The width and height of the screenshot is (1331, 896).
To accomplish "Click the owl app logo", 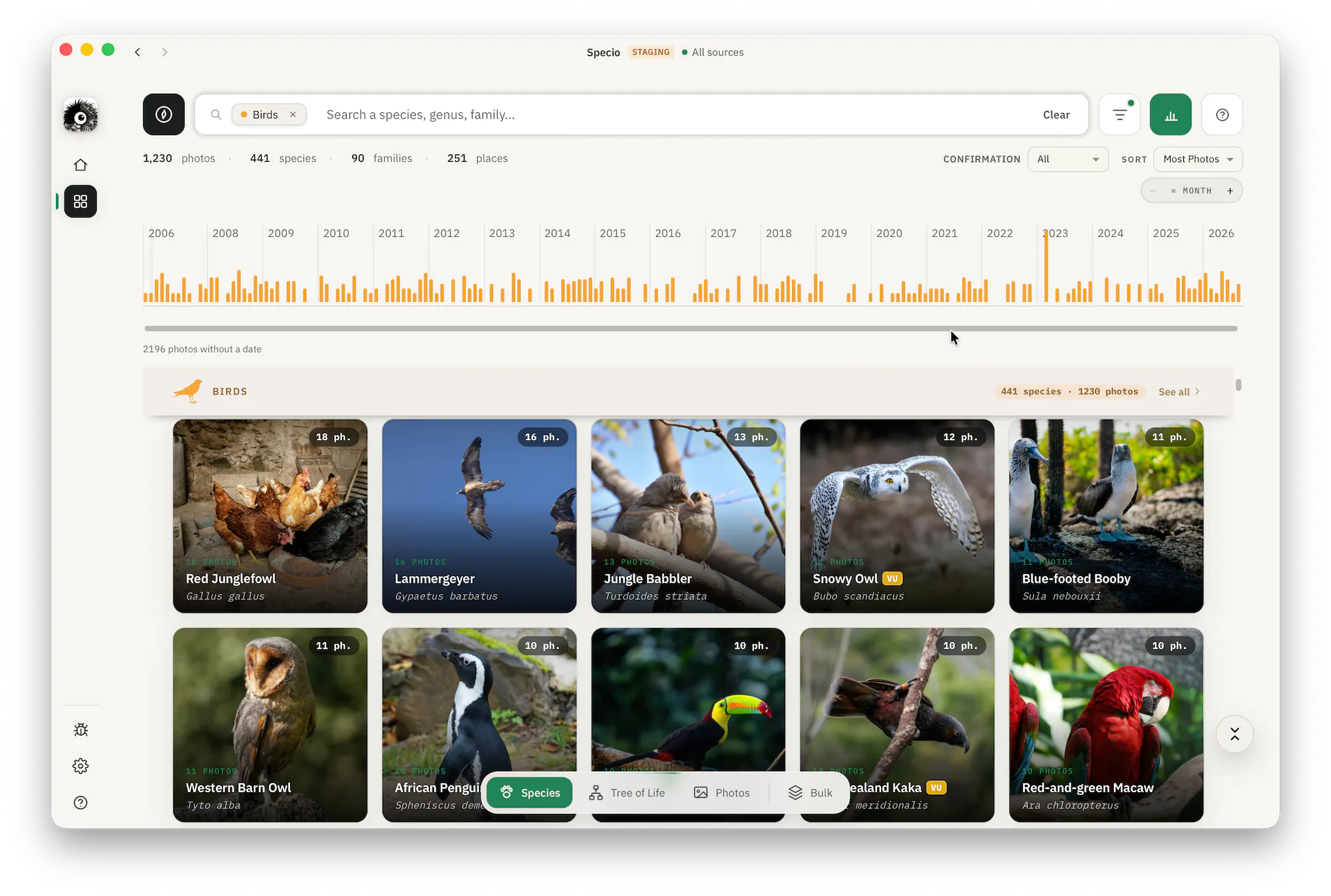I will 81,115.
